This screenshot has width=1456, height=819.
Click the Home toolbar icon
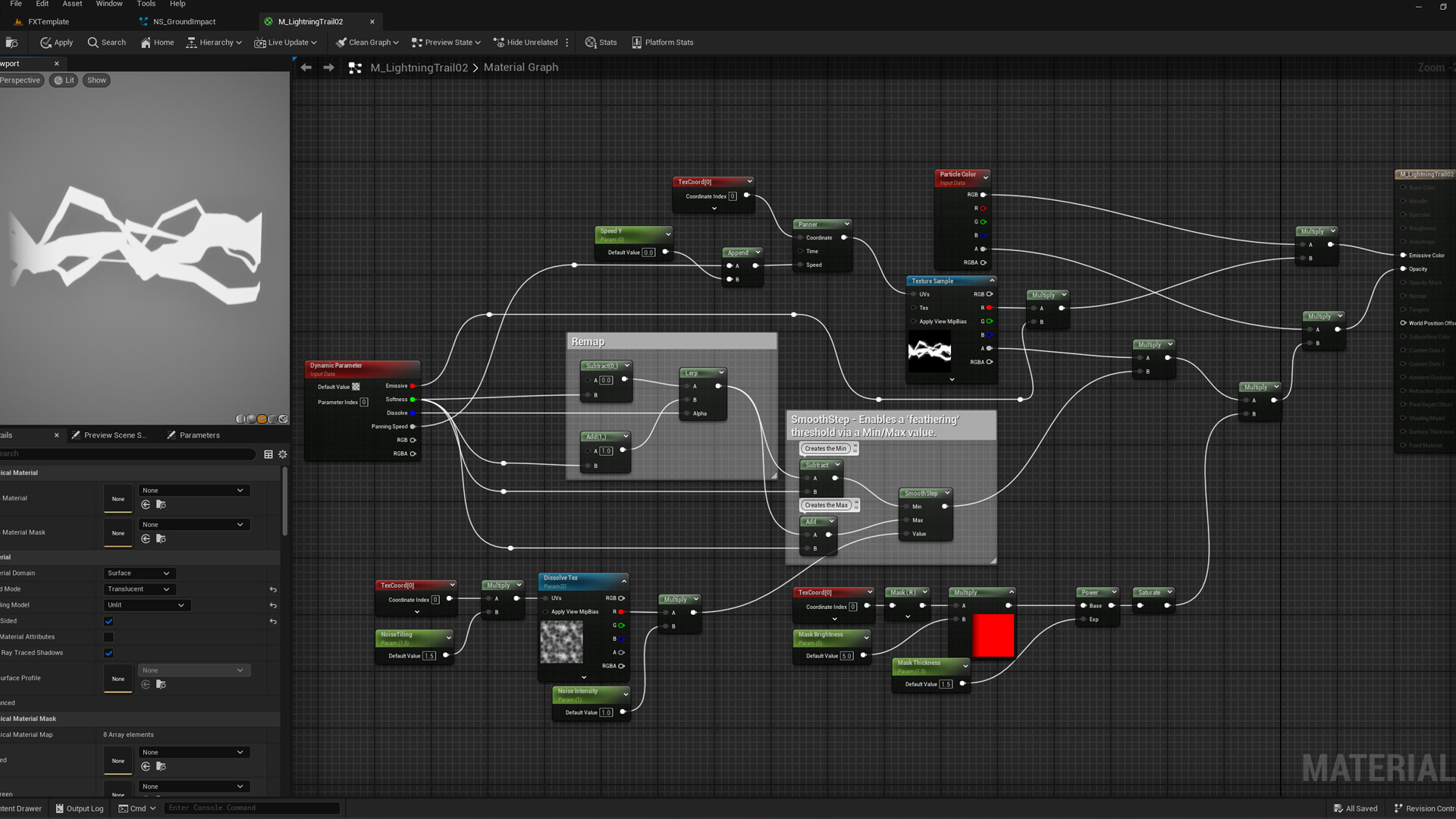(146, 42)
